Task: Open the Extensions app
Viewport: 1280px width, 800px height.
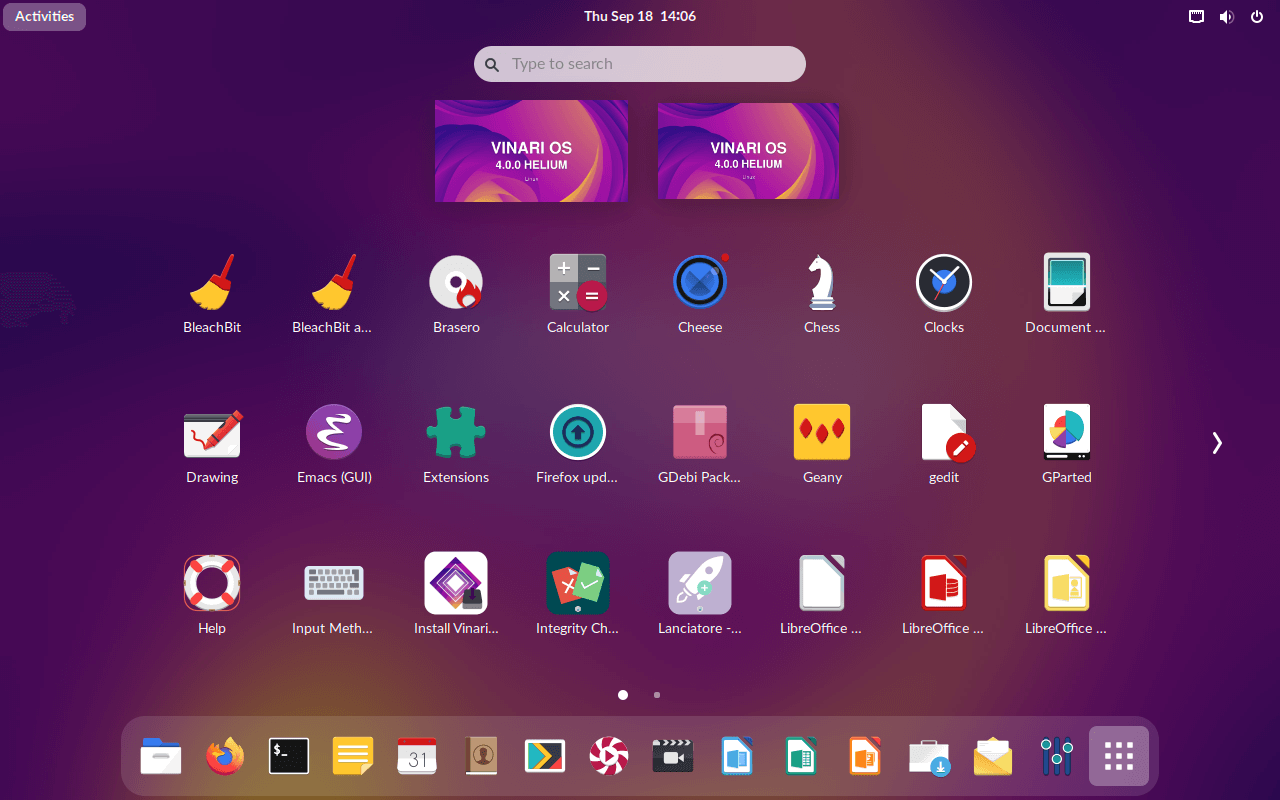Action: [x=456, y=433]
